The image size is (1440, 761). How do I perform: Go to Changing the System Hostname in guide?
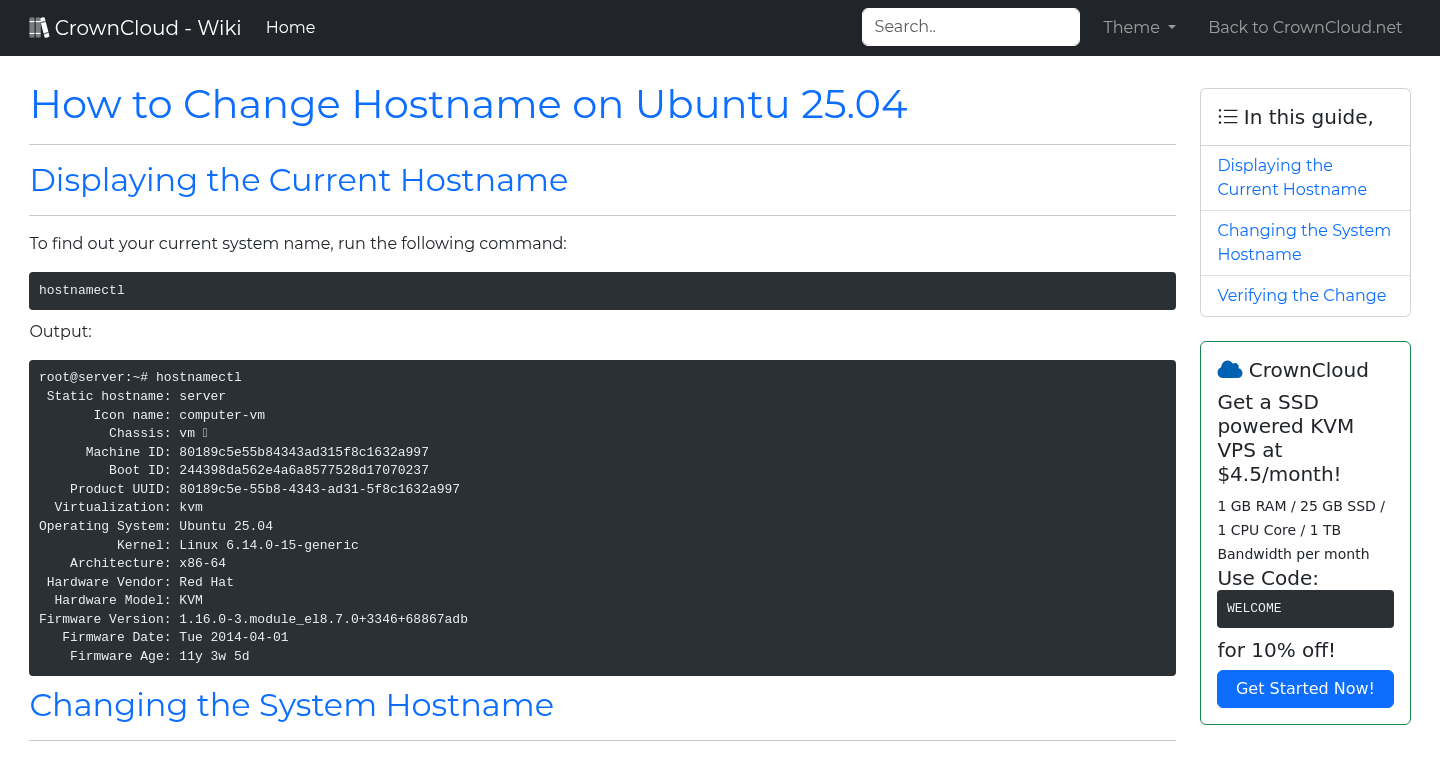coord(1303,242)
